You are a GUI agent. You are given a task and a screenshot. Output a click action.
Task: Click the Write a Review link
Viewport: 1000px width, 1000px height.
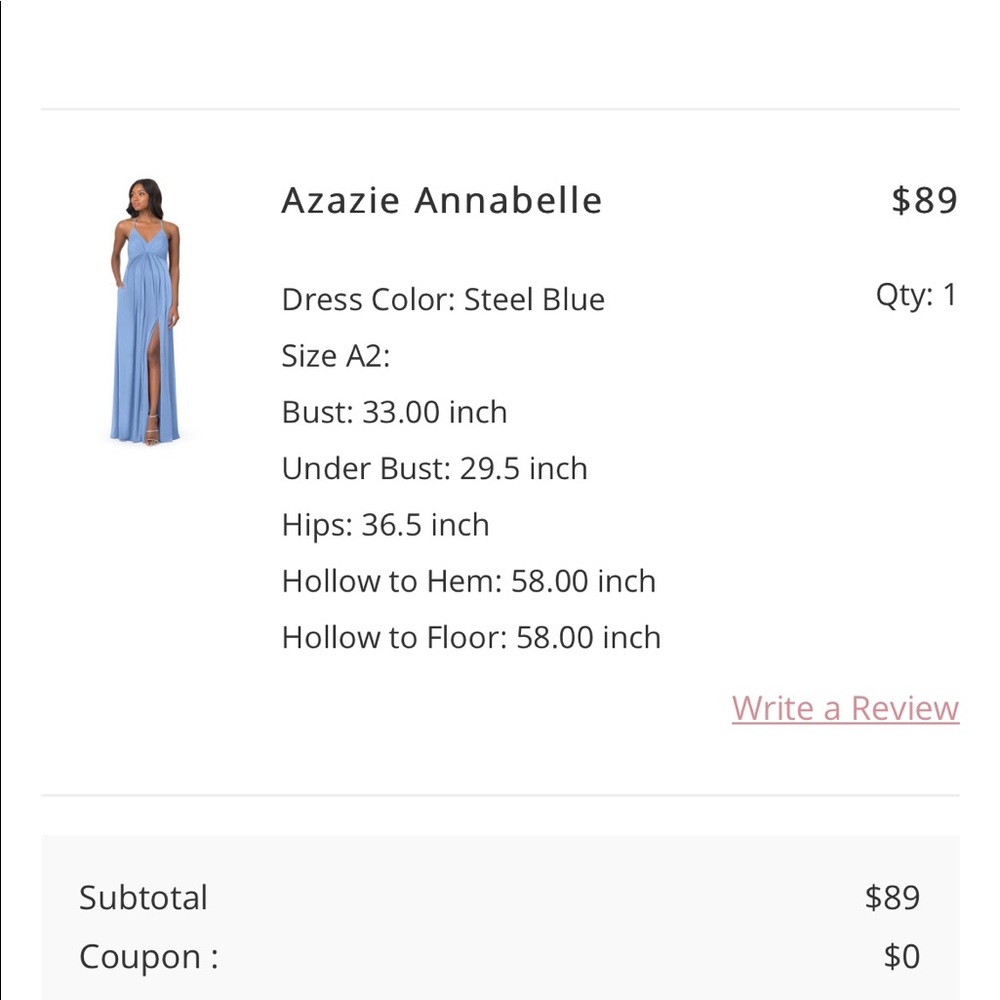tap(845, 708)
